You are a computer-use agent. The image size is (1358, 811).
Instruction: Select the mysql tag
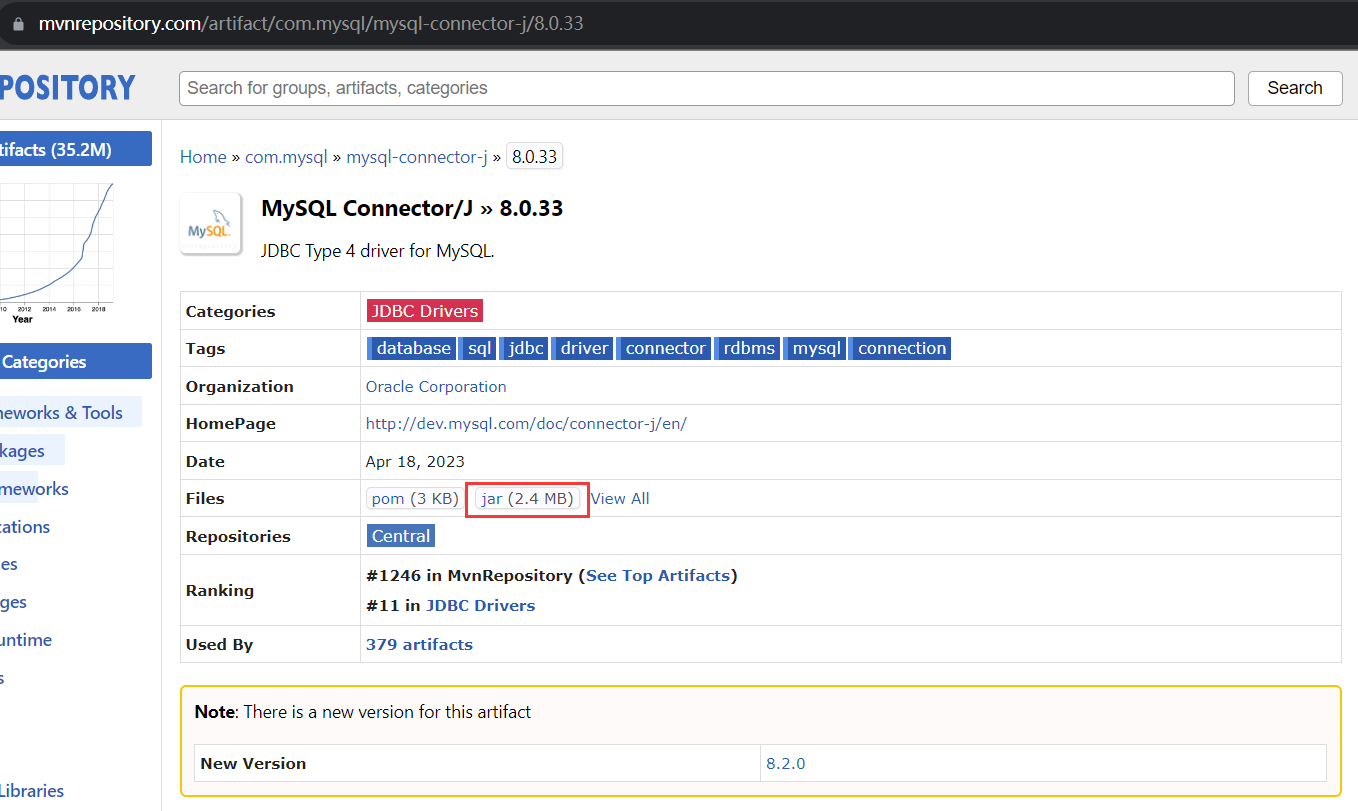click(x=815, y=348)
